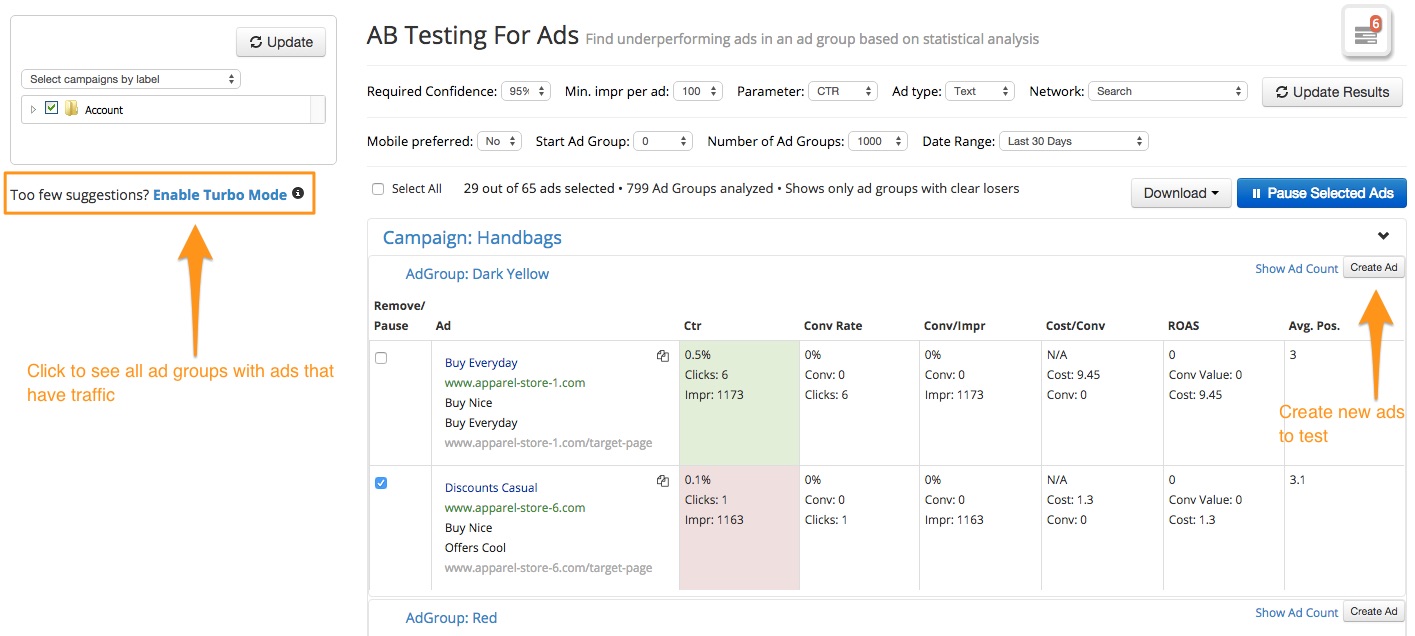The height and width of the screenshot is (636, 1415).
Task: Open Select campaigns by label dropdown
Action: [x=131, y=79]
